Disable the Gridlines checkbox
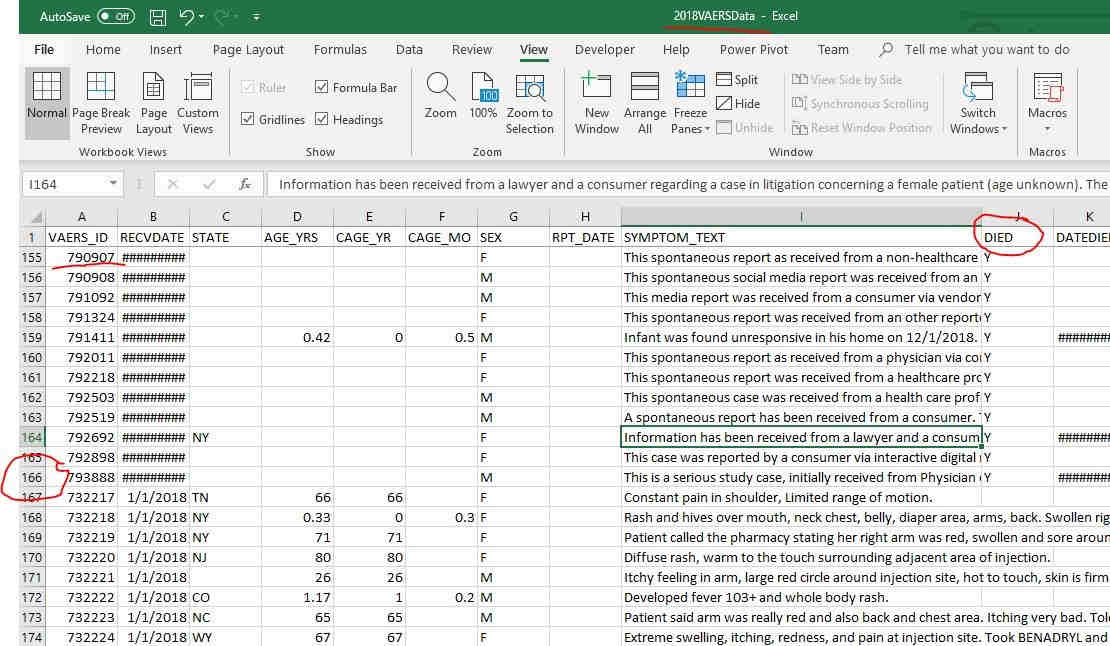This screenshot has width=1110, height=646. pyautogui.click(x=248, y=120)
